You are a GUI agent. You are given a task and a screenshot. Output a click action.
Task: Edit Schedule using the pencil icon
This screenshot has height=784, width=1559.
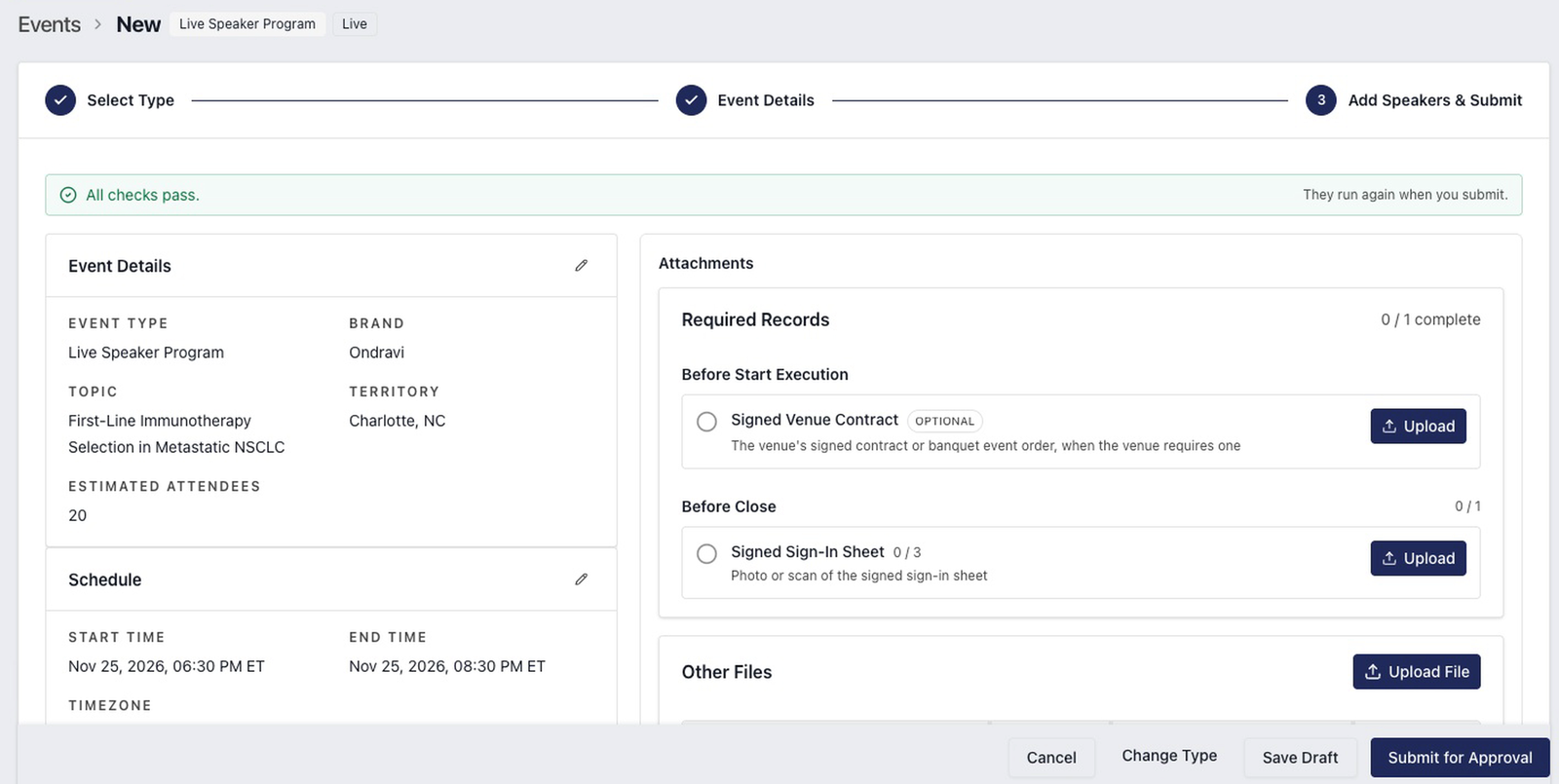[x=582, y=579]
